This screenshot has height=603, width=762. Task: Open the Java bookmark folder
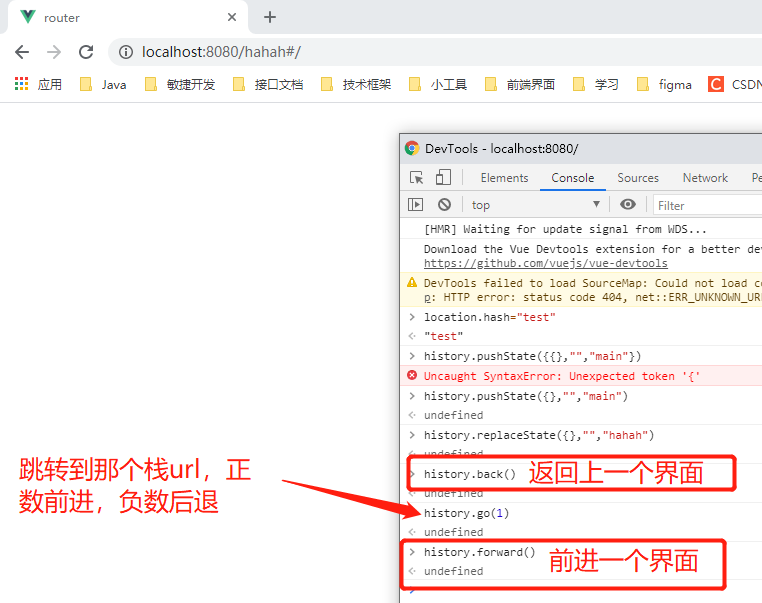pos(103,85)
